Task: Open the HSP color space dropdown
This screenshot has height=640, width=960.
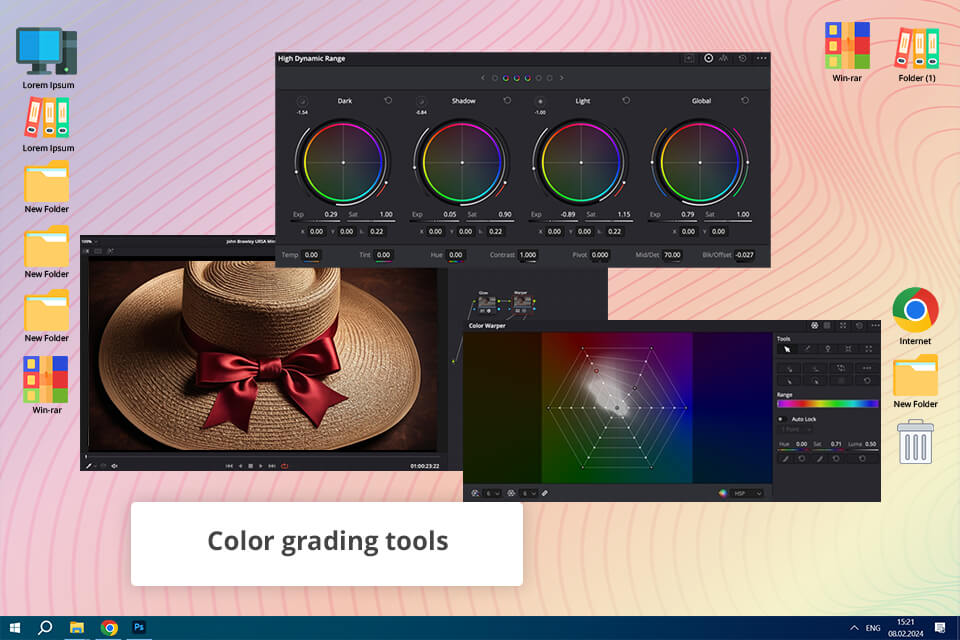Action: pyautogui.click(x=748, y=493)
